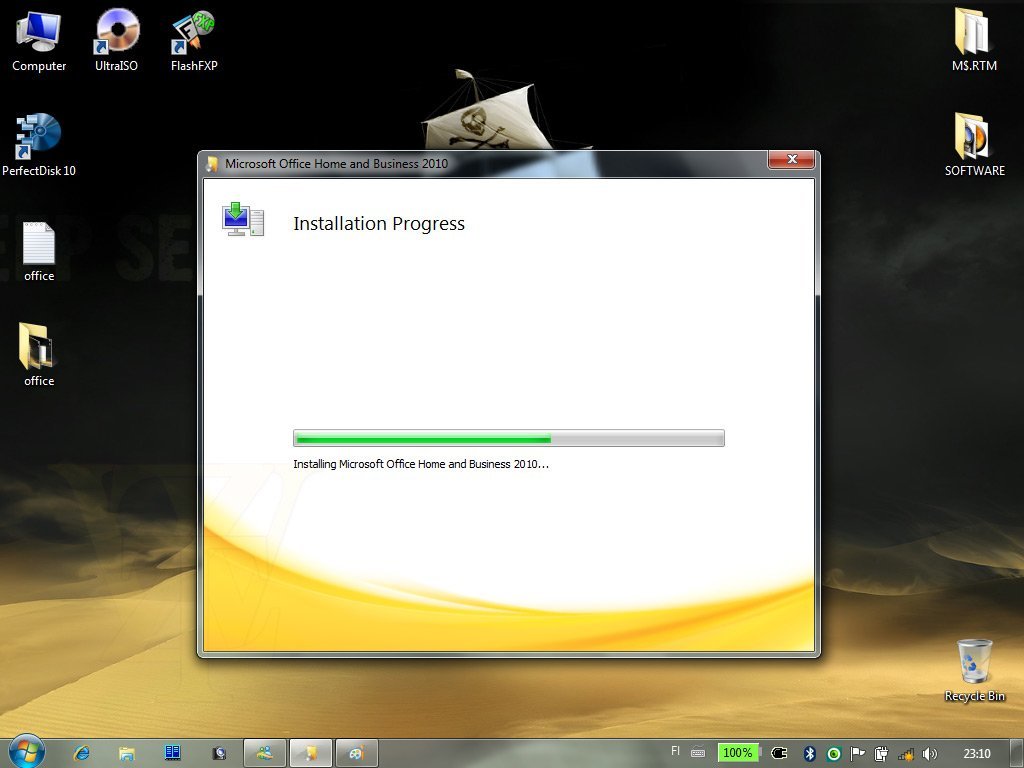Image resolution: width=1024 pixels, height=768 pixels.
Task: Open the Action Center flag icon
Action: coord(857,754)
